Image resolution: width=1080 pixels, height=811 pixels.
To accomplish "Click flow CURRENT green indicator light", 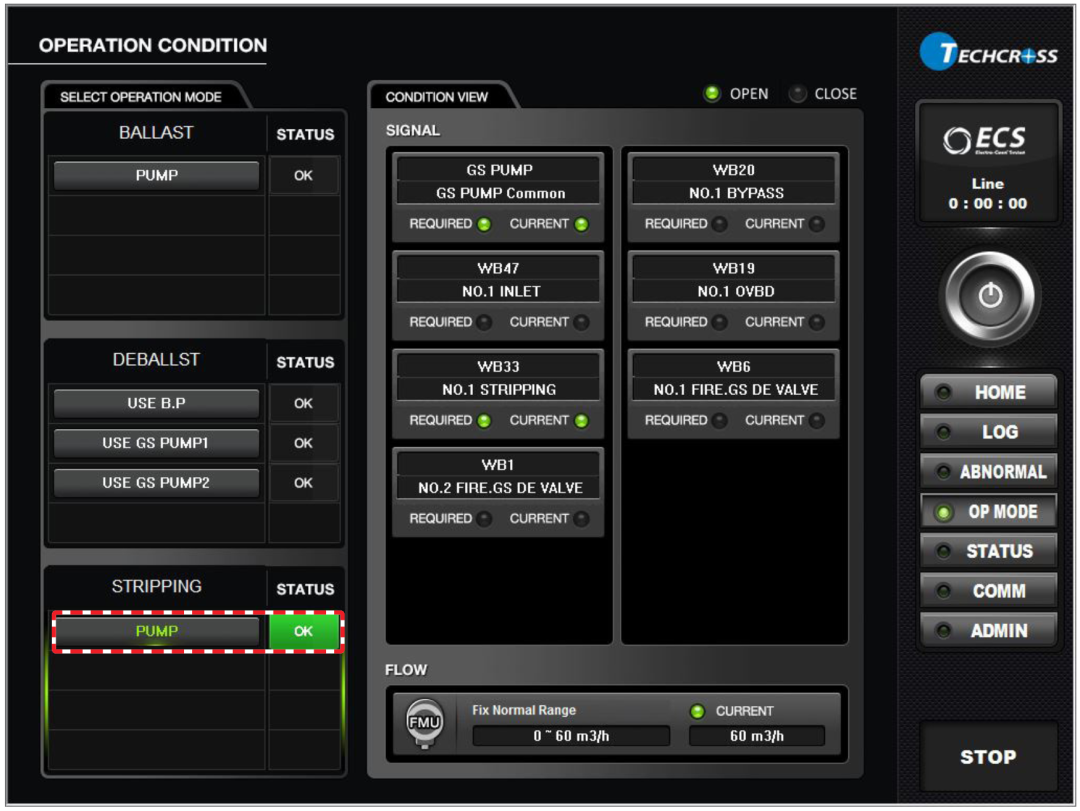I will [x=699, y=711].
